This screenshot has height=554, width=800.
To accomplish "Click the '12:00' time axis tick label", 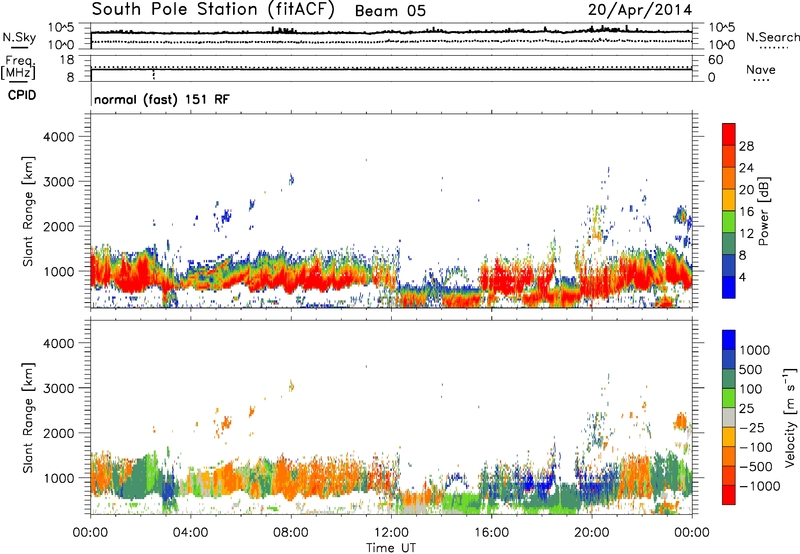I will pyautogui.click(x=391, y=533).
